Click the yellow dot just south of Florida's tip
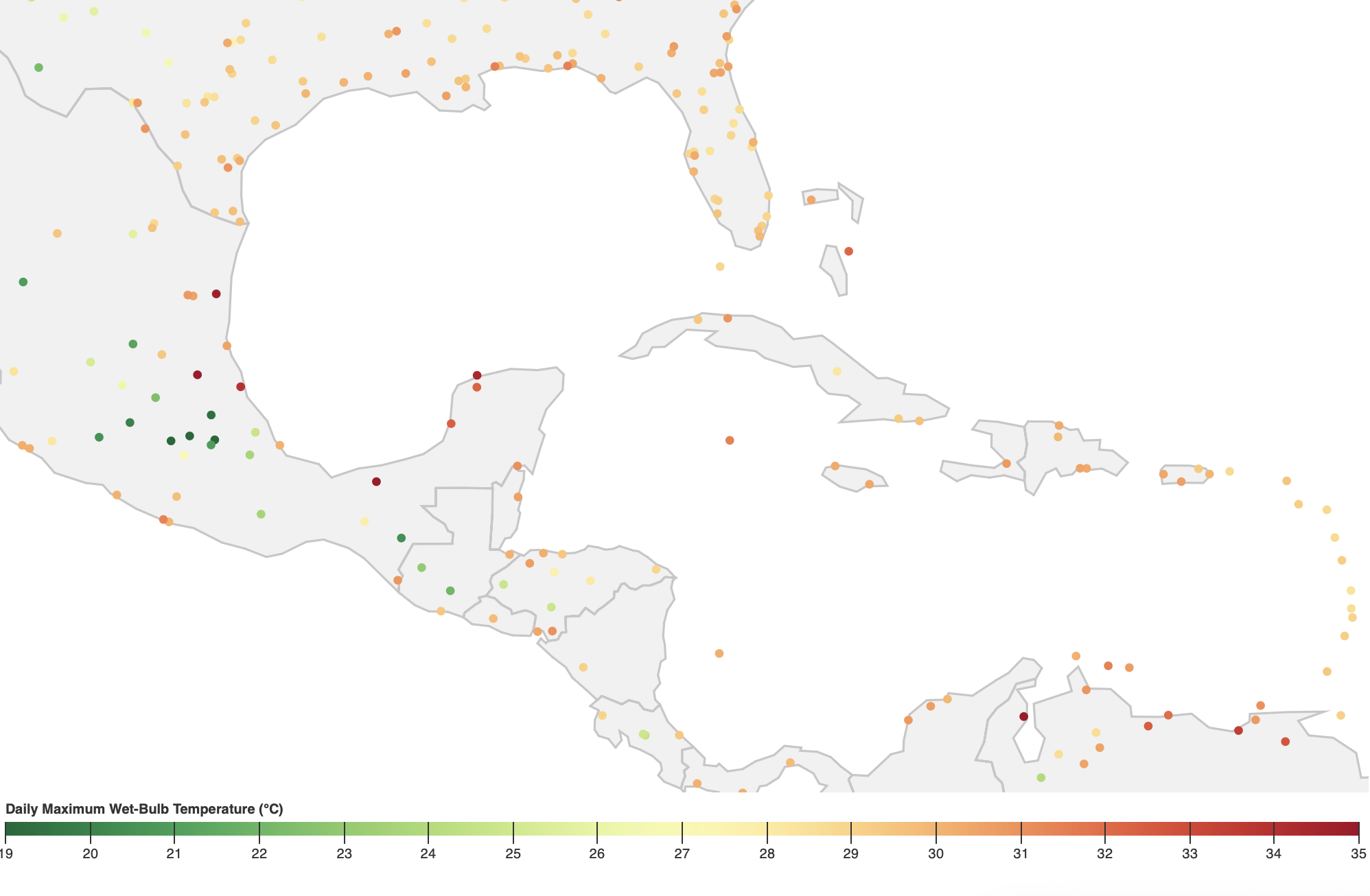Image resolution: width=1370 pixels, height=896 pixels. pyautogui.click(x=719, y=266)
